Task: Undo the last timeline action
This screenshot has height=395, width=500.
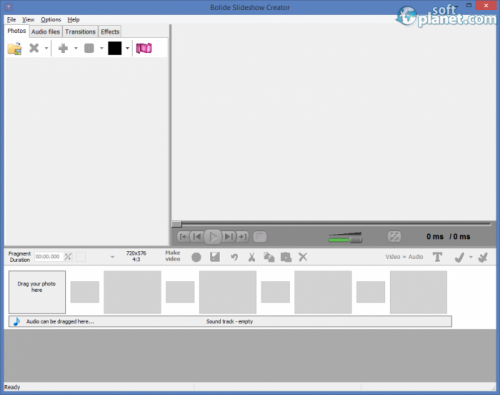Action: tap(234, 257)
